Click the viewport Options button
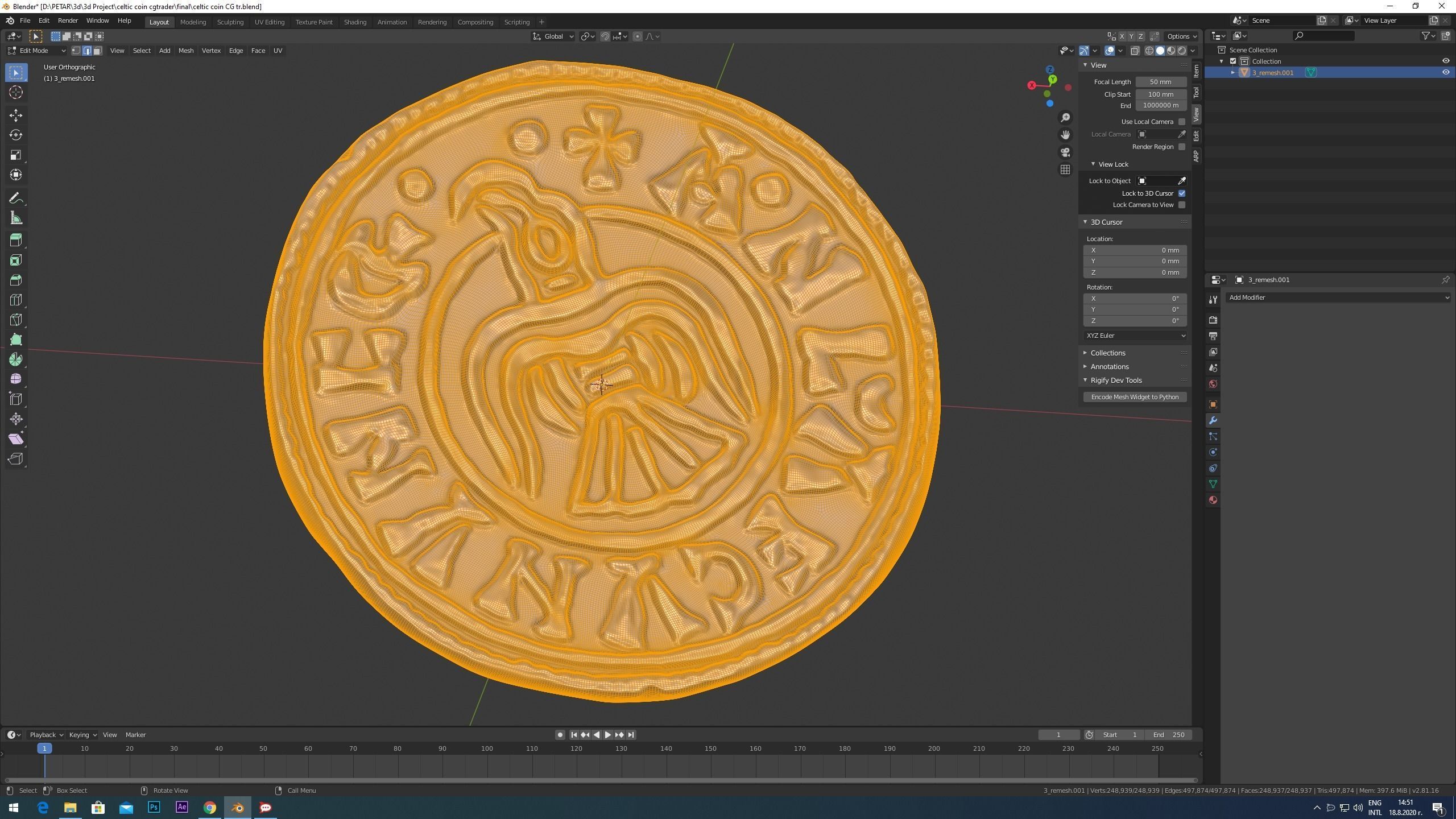The width and height of the screenshot is (1456, 819). pos(1182,36)
